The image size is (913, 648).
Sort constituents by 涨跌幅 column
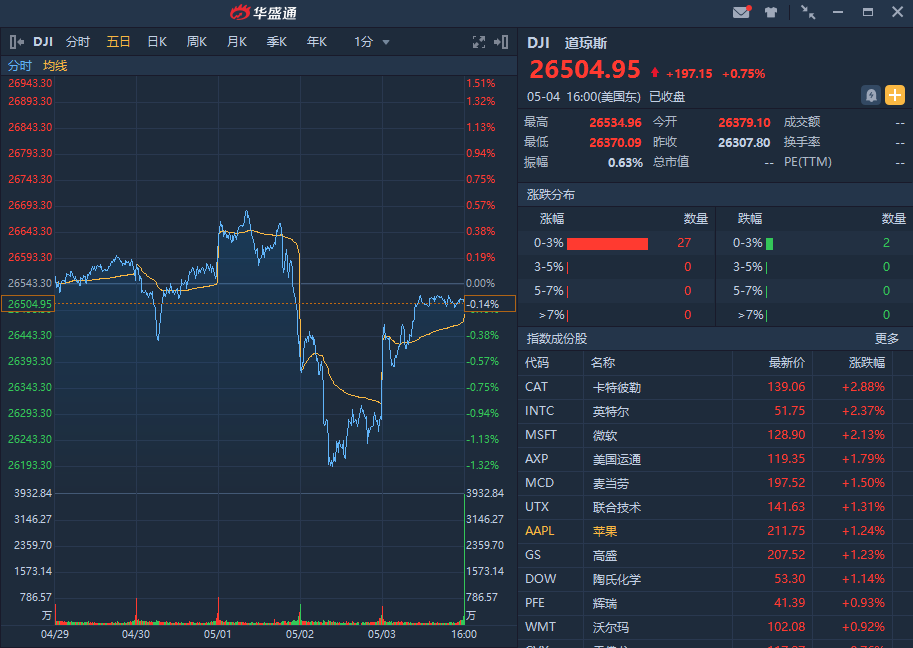(x=867, y=362)
